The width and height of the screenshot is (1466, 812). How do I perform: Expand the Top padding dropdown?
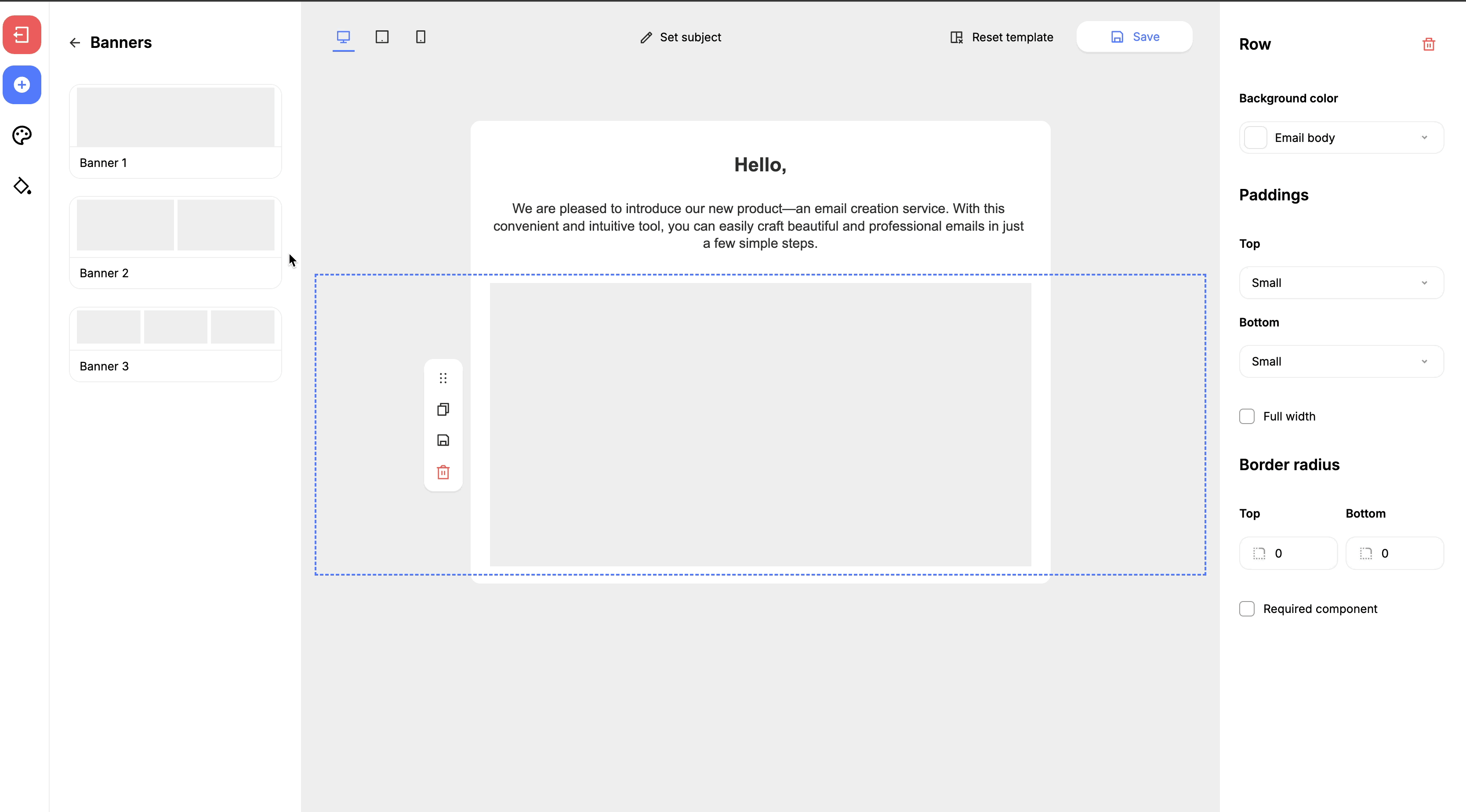click(x=1341, y=283)
